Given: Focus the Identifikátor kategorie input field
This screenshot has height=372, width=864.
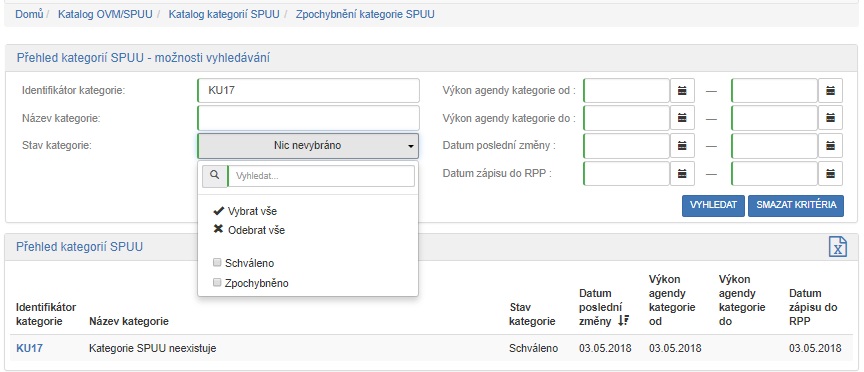Looking at the screenshot, I should coord(308,90).
